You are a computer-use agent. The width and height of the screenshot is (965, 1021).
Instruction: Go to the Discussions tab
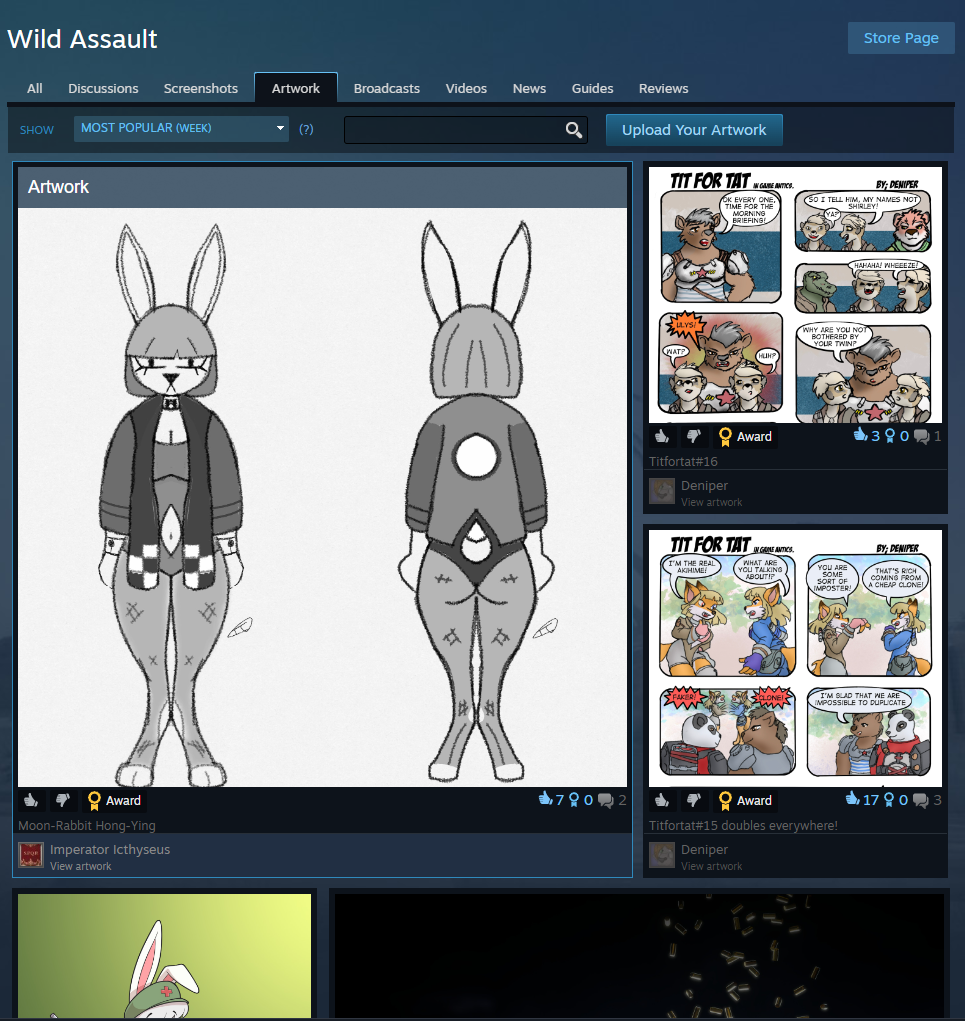click(x=103, y=88)
